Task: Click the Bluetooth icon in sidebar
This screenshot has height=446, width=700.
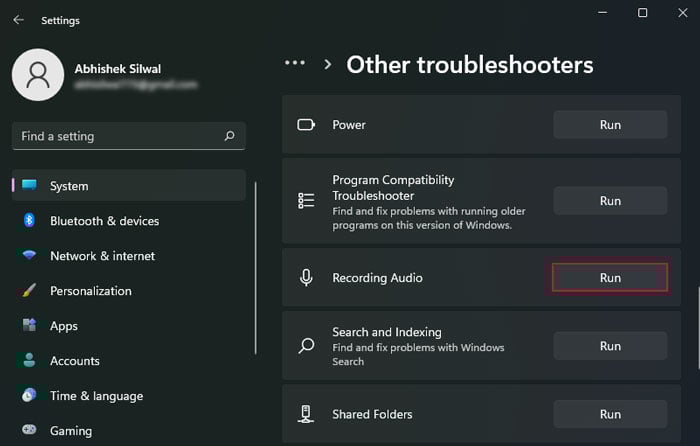Action: tap(29, 220)
